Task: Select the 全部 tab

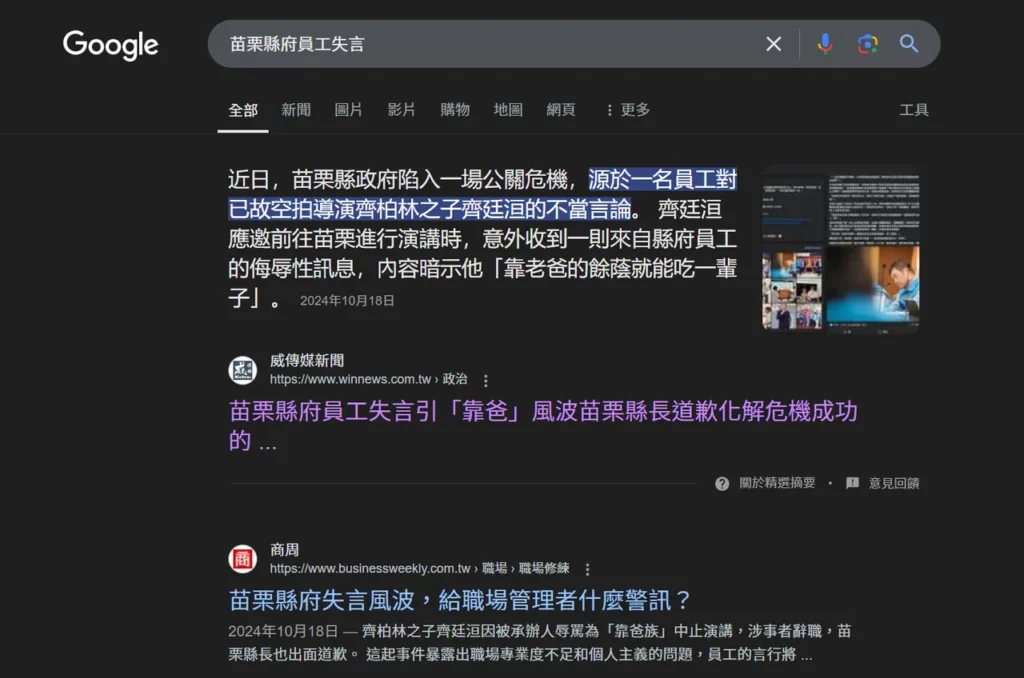Action: click(x=243, y=110)
